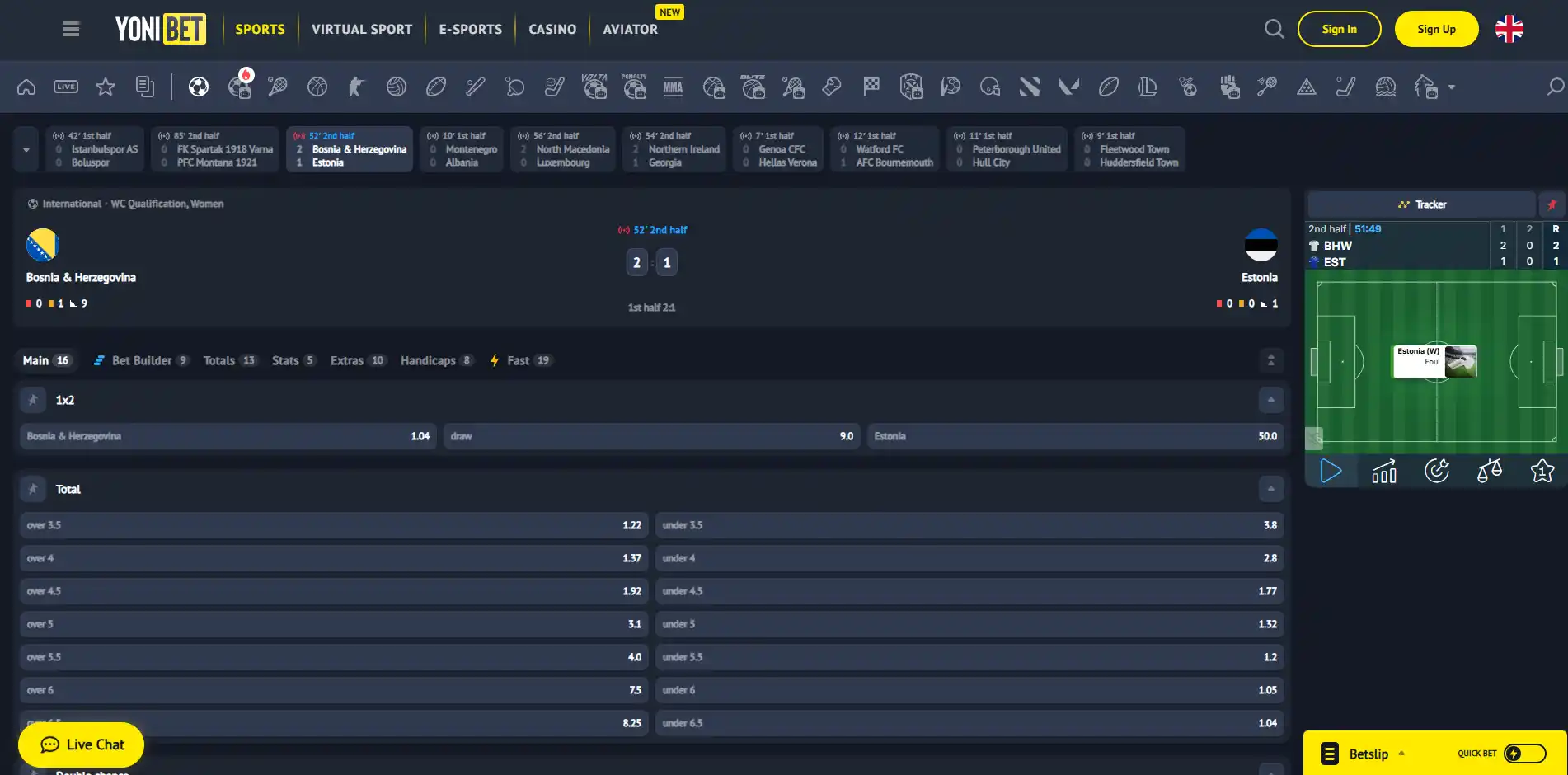Click the tracker play video icon
This screenshot has width=1568, height=775.
pos(1331,471)
